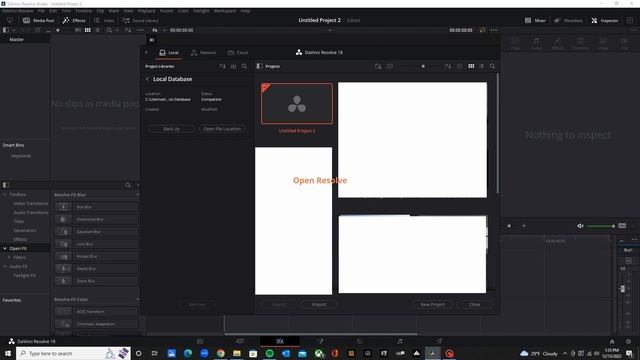Switch media pool to list view
Viewport: 640px width, 360px height.
click(x=97, y=30)
